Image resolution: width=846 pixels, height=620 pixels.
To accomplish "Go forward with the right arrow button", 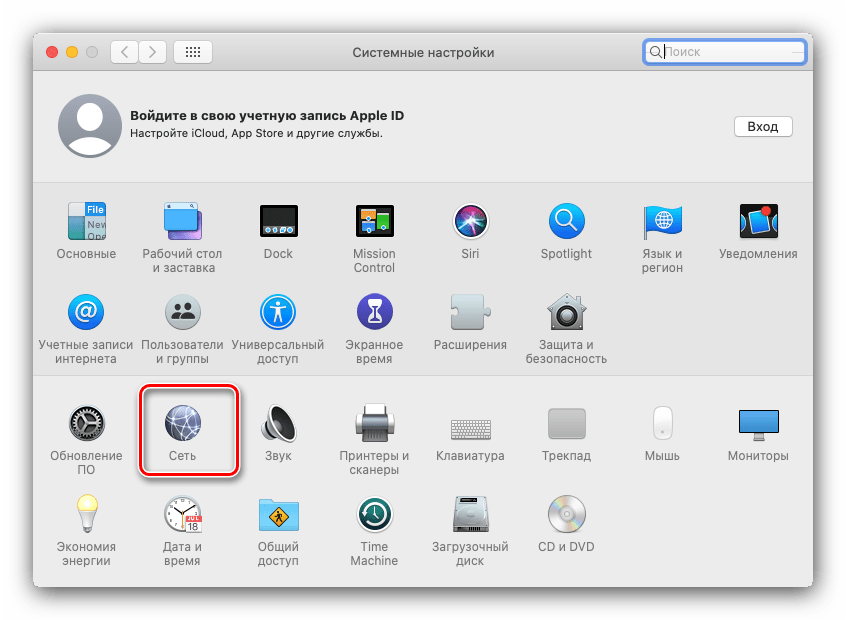I will point(152,52).
